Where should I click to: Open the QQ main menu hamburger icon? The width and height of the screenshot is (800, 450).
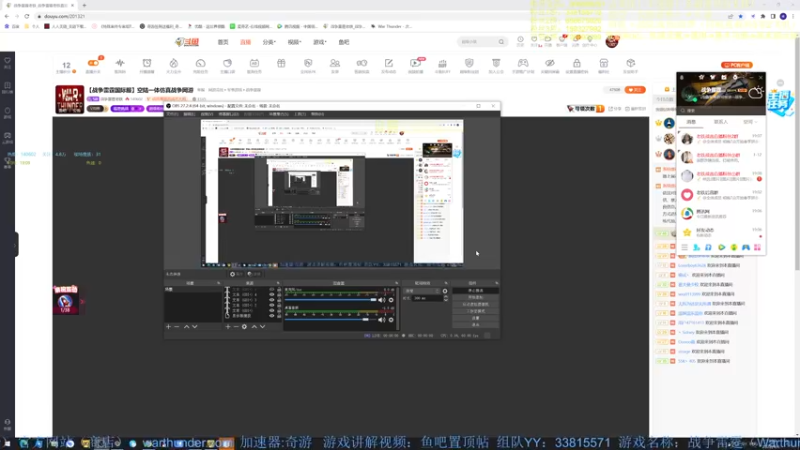tap(684, 247)
